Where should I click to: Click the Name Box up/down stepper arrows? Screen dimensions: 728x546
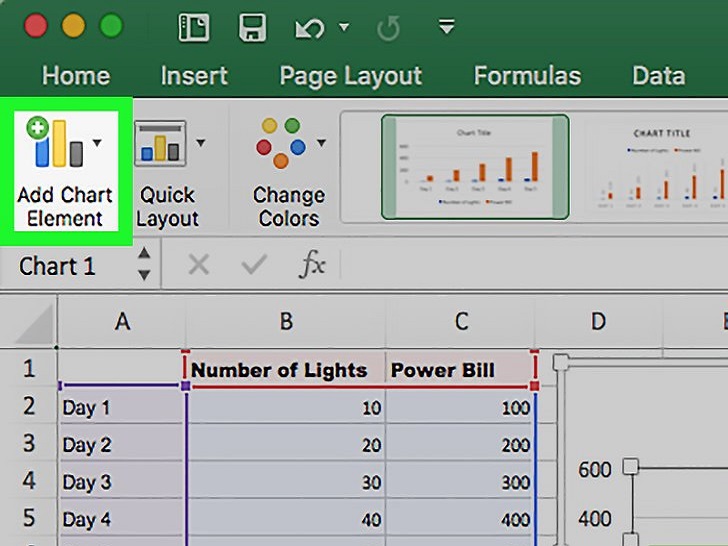144,264
